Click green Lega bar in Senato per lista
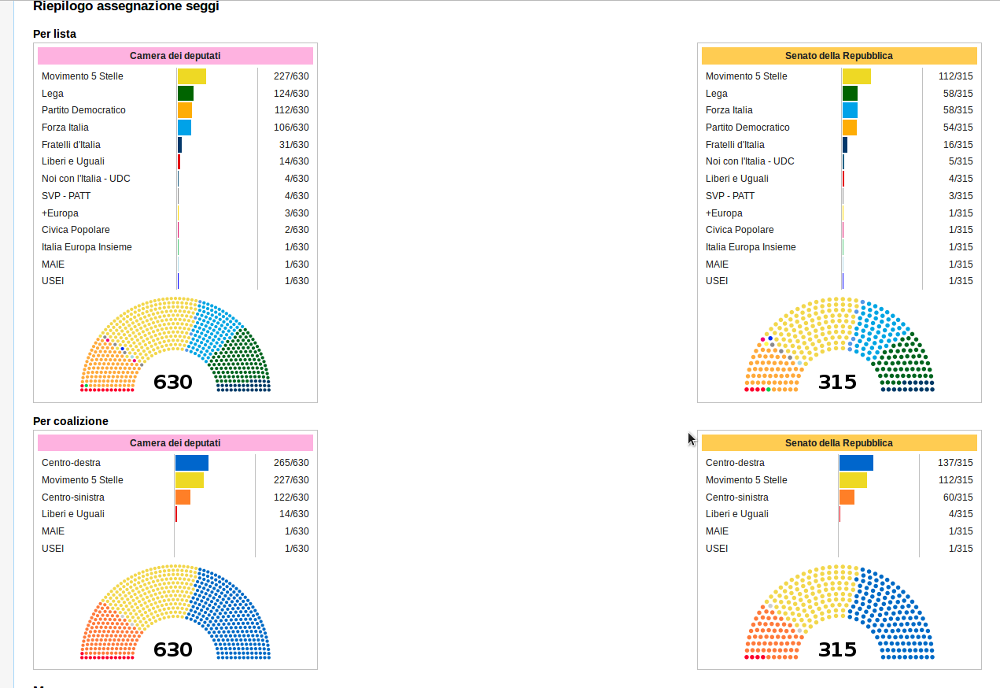 click(x=850, y=93)
